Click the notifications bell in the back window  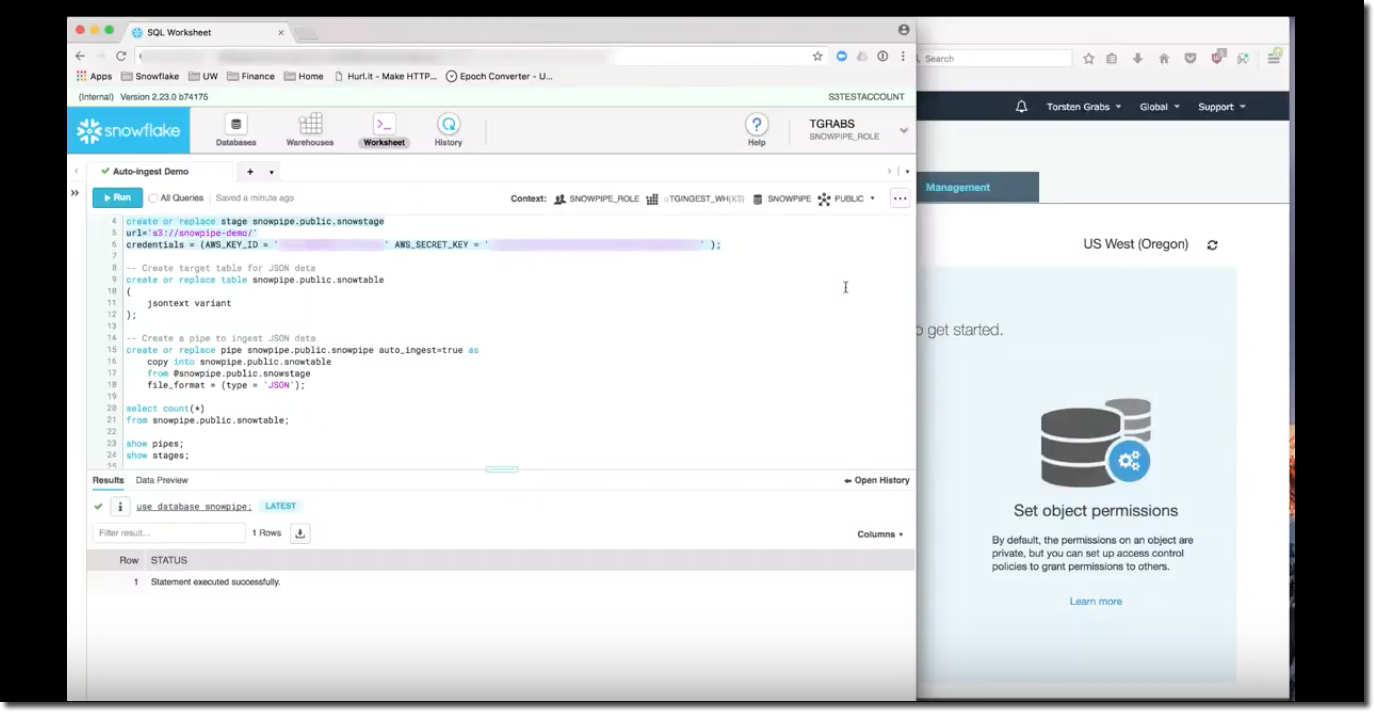(x=1021, y=107)
